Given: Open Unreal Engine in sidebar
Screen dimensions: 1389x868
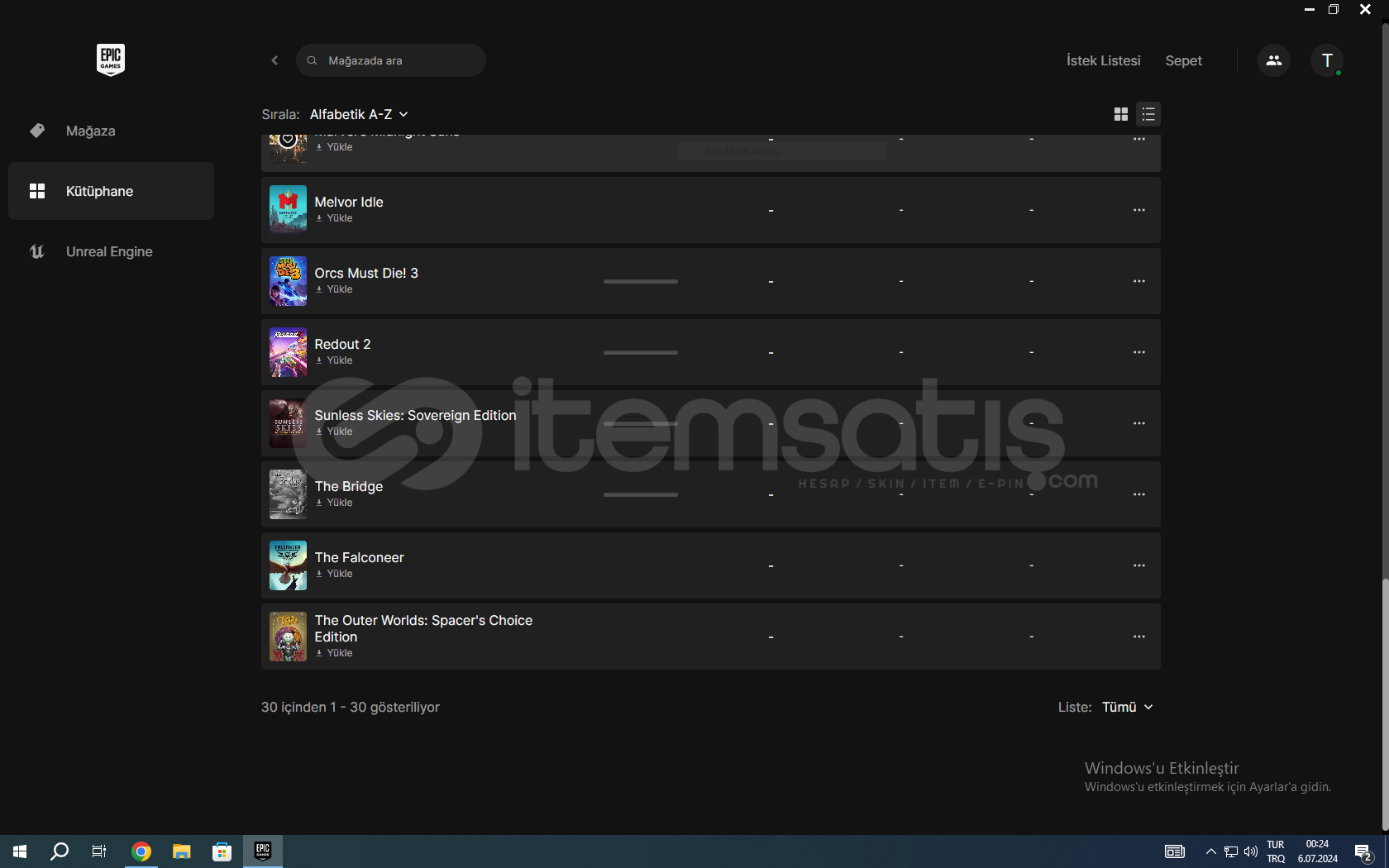Looking at the screenshot, I should [111, 251].
